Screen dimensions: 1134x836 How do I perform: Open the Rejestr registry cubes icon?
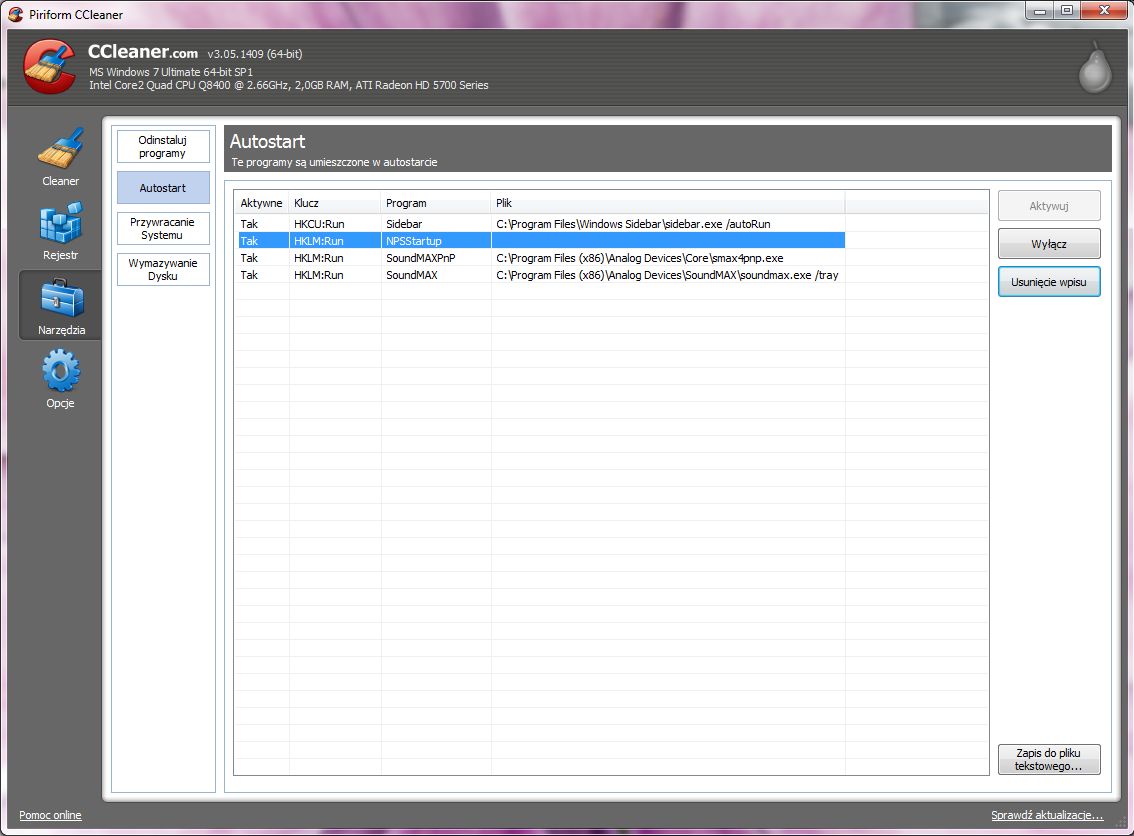pos(61,222)
